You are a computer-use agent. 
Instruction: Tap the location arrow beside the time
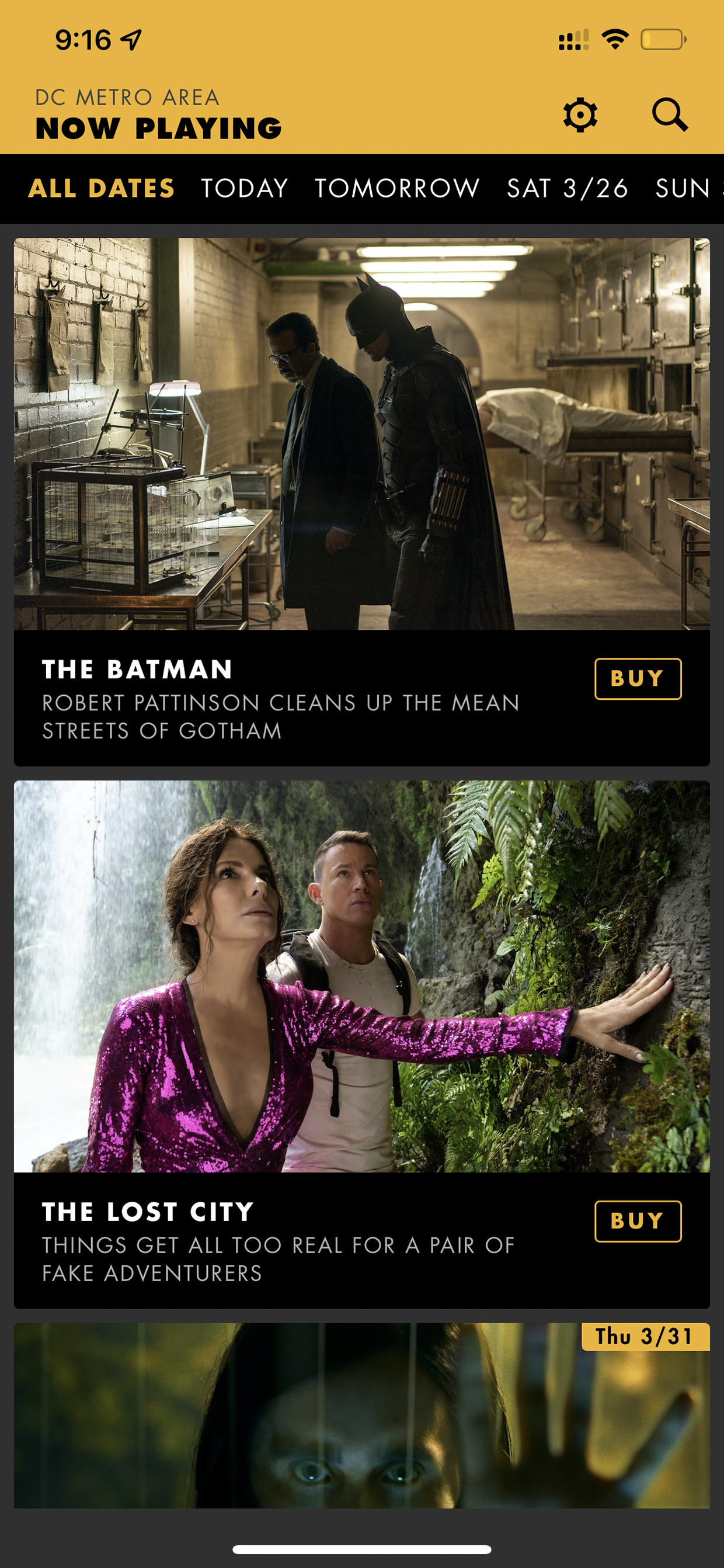pos(131,40)
